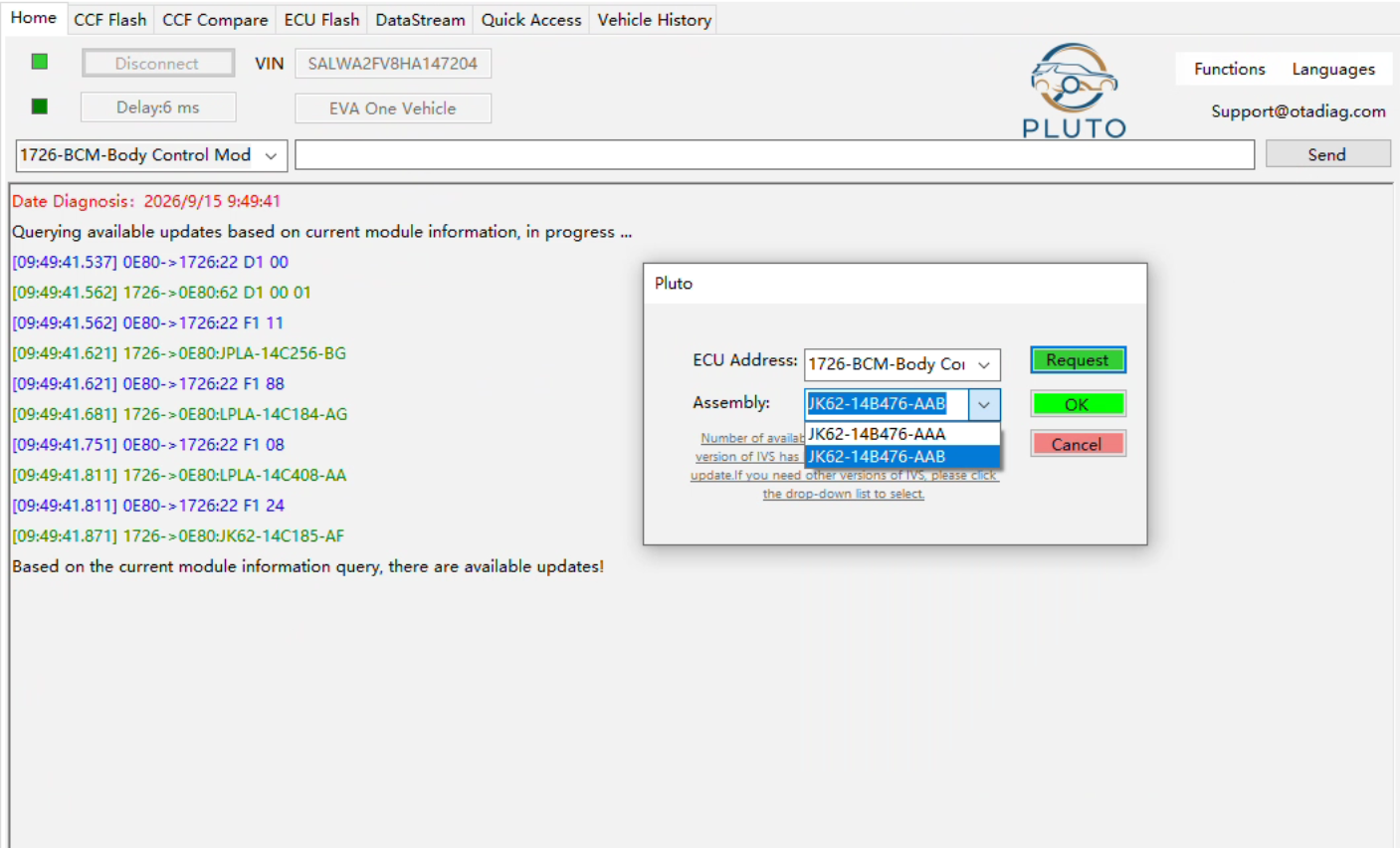Open the Functions menu
Image resolution: width=1400 pixels, height=848 pixels.
[1230, 69]
